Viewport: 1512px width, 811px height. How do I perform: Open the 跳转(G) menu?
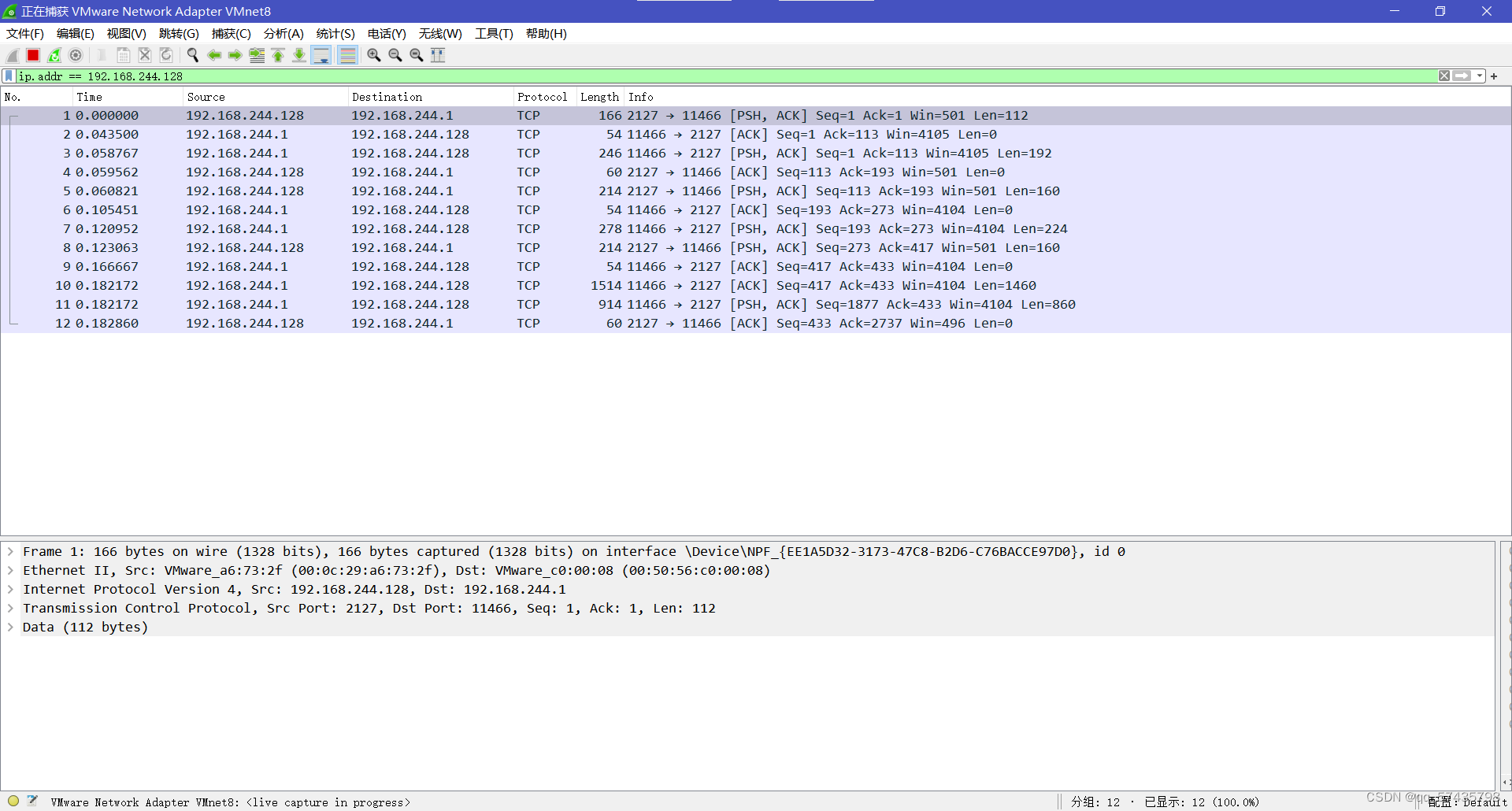(179, 34)
